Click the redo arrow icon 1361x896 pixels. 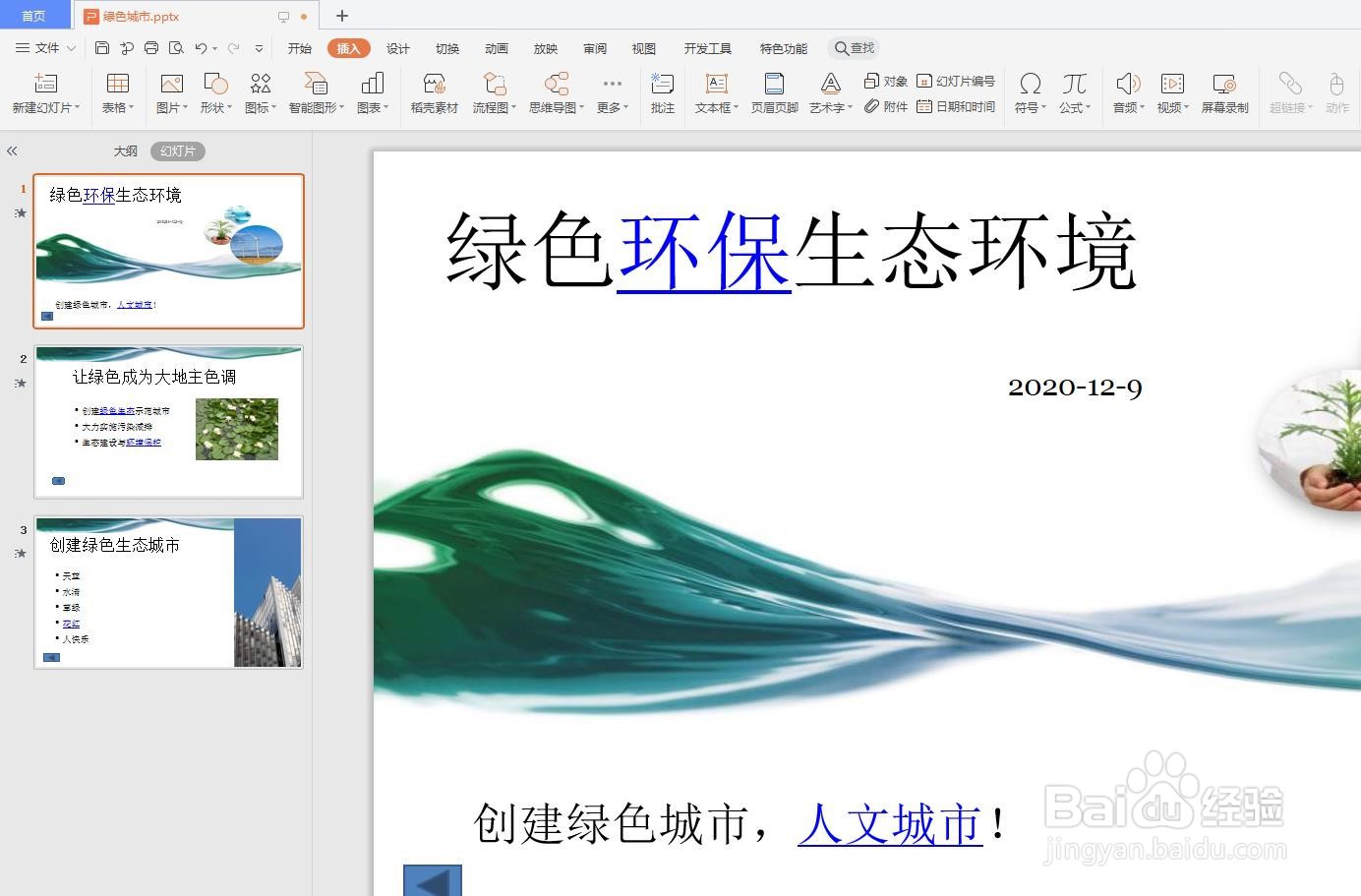[x=233, y=47]
